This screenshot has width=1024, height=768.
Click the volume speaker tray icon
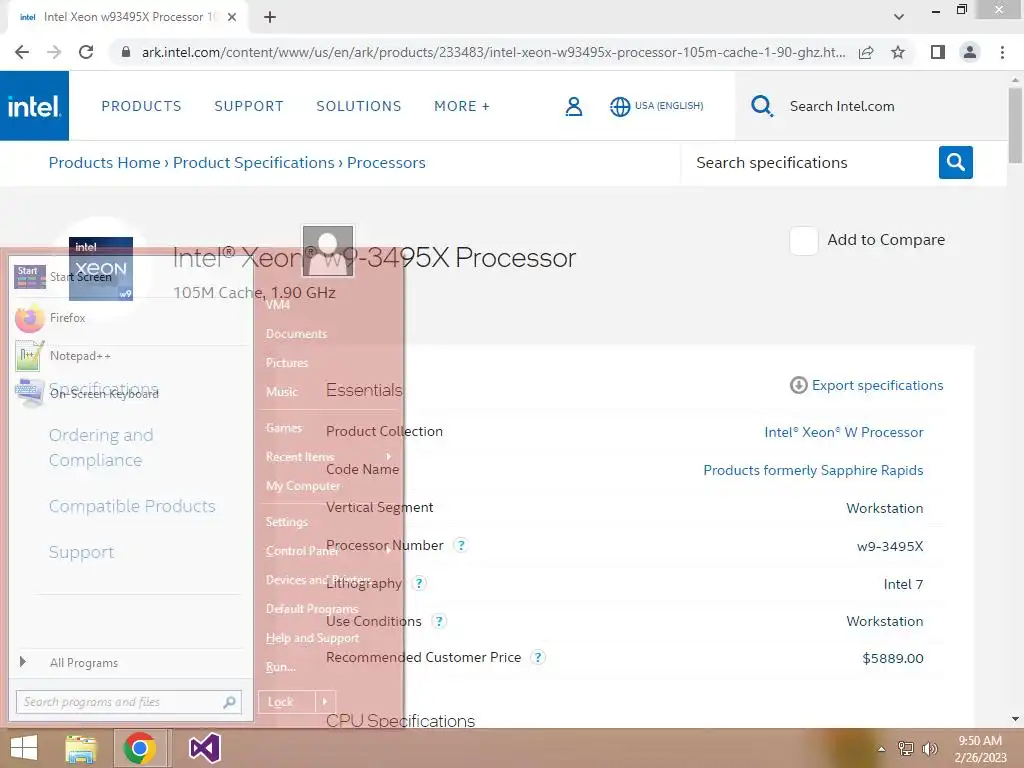929,749
